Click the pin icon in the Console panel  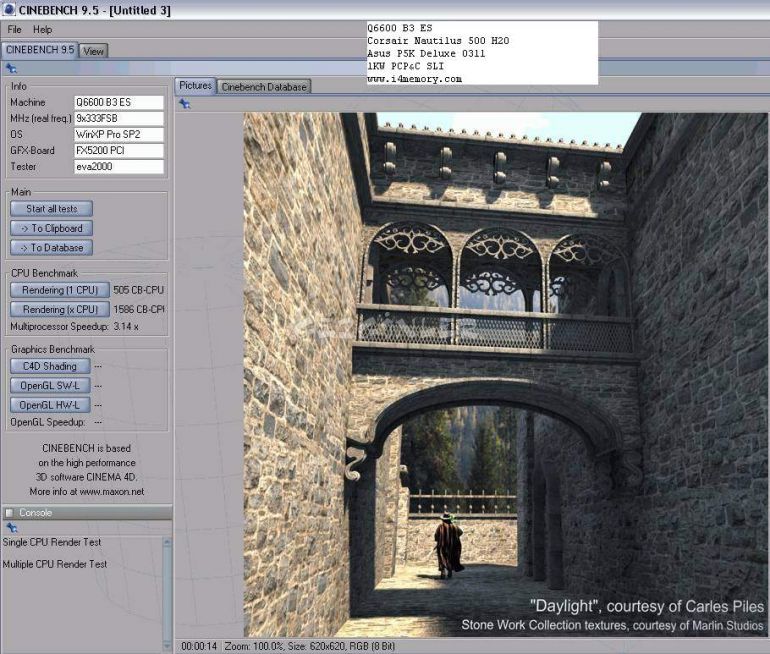pos(11,528)
